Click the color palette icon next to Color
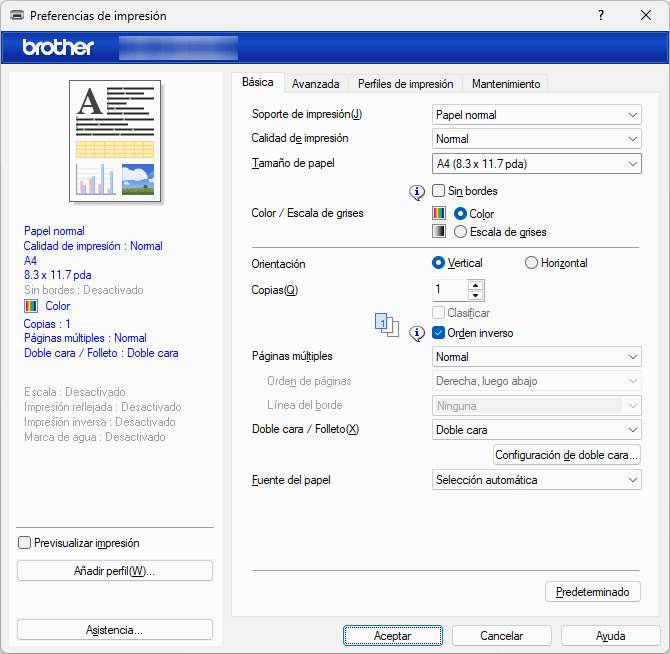 pyautogui.click(x=438, y=213)
